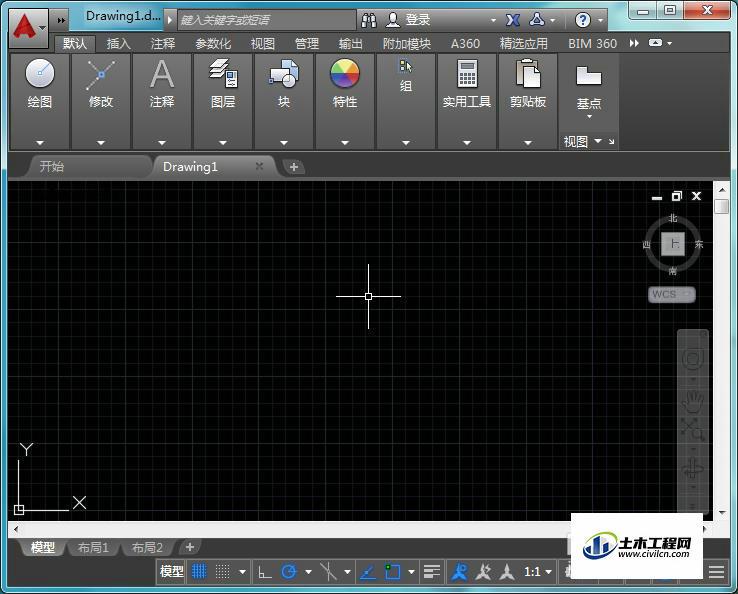Click the 登录 sign-in button
This screenshot has height=594, width=738.
(408, 20)
